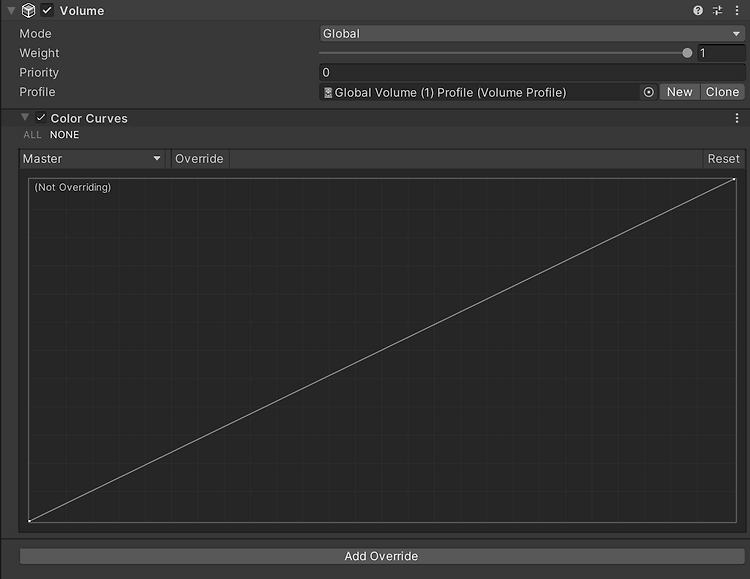
Task: Open the Volume component help reference
Action: (x=698, y=11)
